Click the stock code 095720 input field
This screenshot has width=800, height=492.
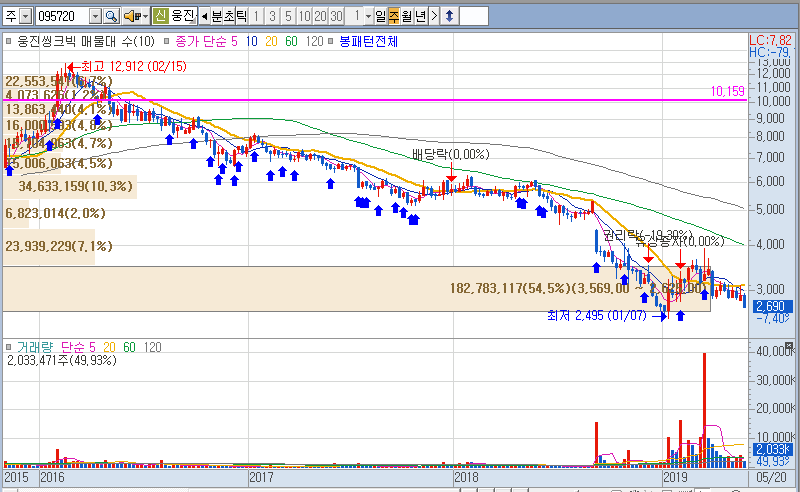[x=62, y=17]
